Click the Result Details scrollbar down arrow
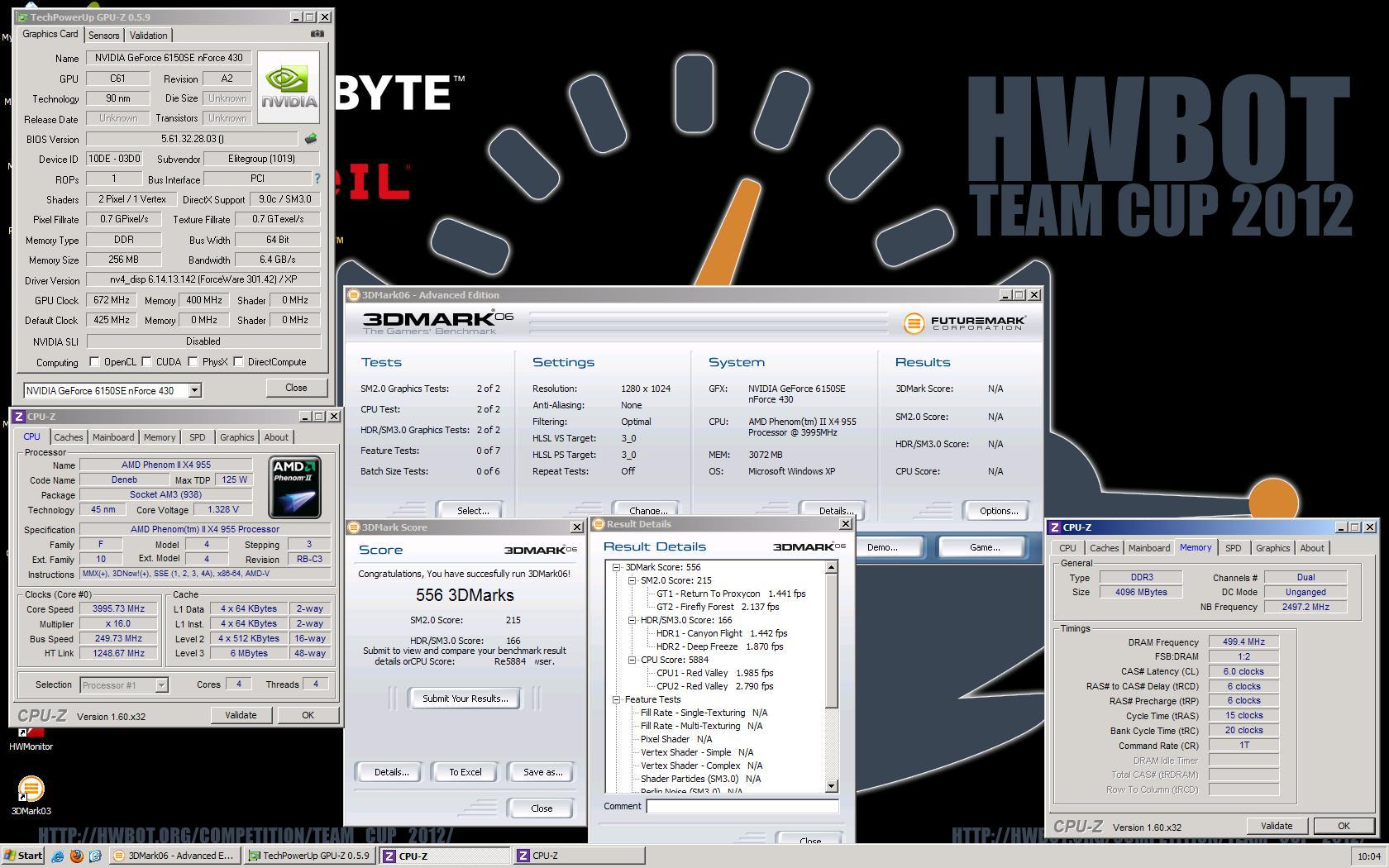The height and width of the screenshot is (868, 1389). tap(831, 786)
